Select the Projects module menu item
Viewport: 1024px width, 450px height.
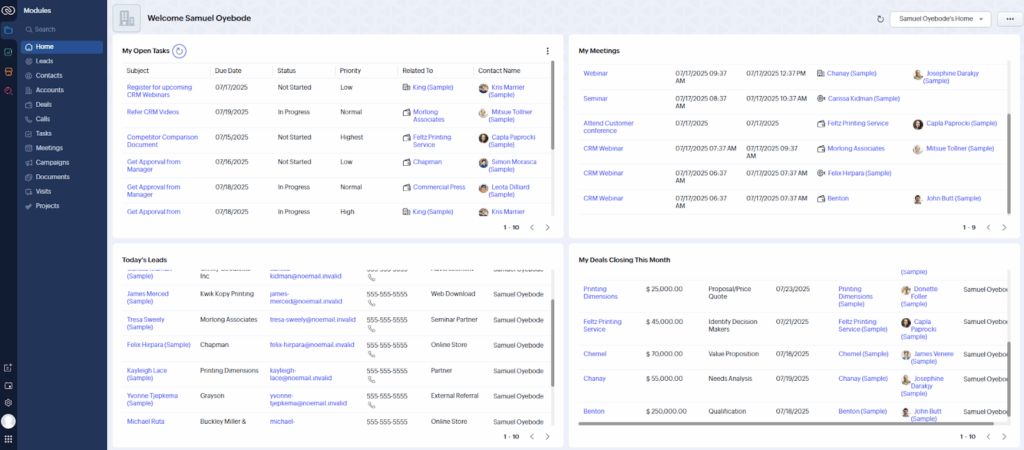[47, 205]
